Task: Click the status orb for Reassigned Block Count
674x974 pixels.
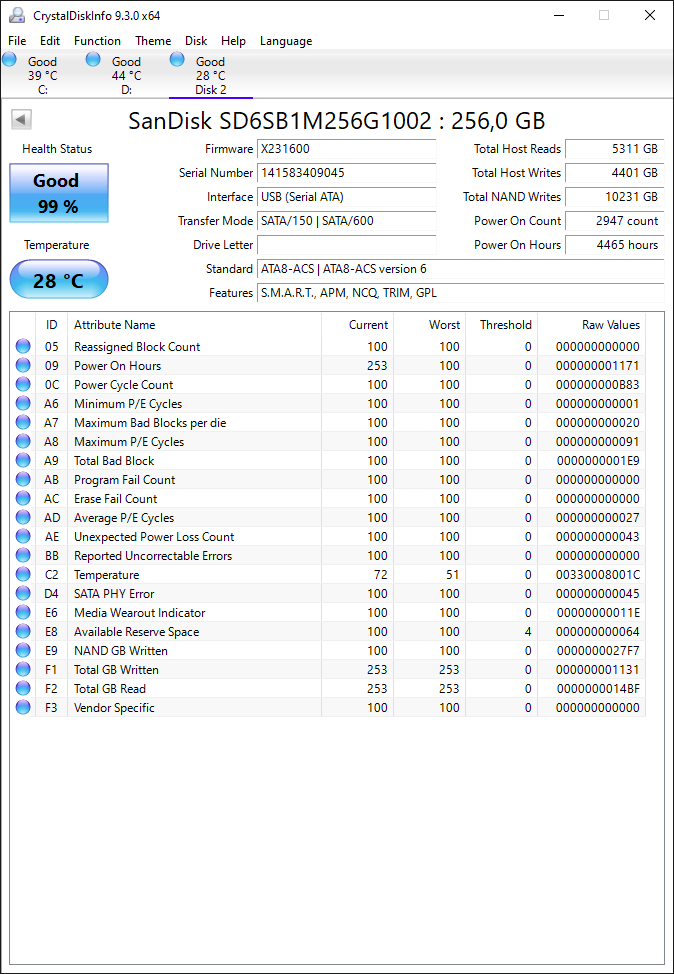Action: pyautogui.click(x=23, y=347)
